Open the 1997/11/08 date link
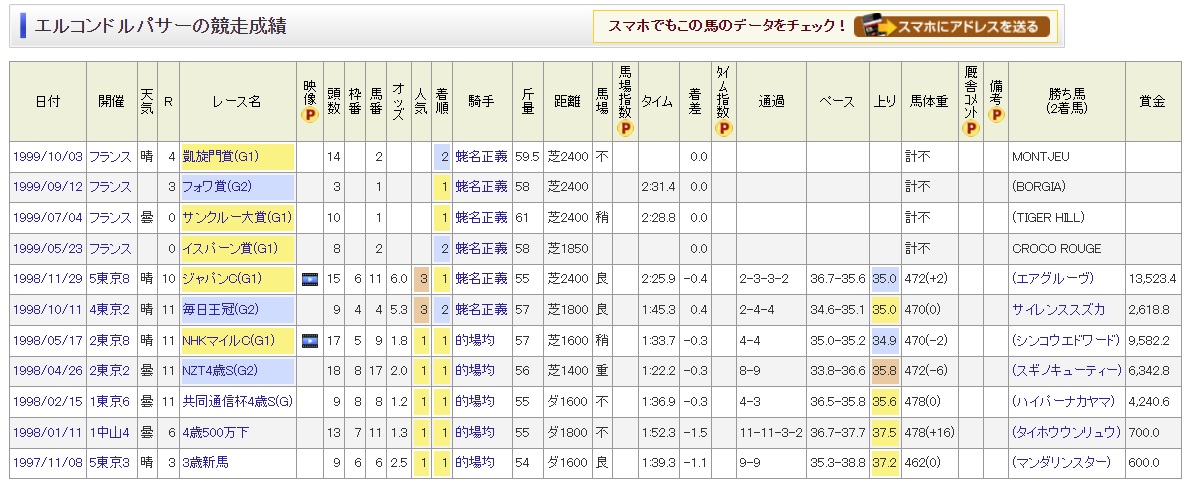 [47, 464]
